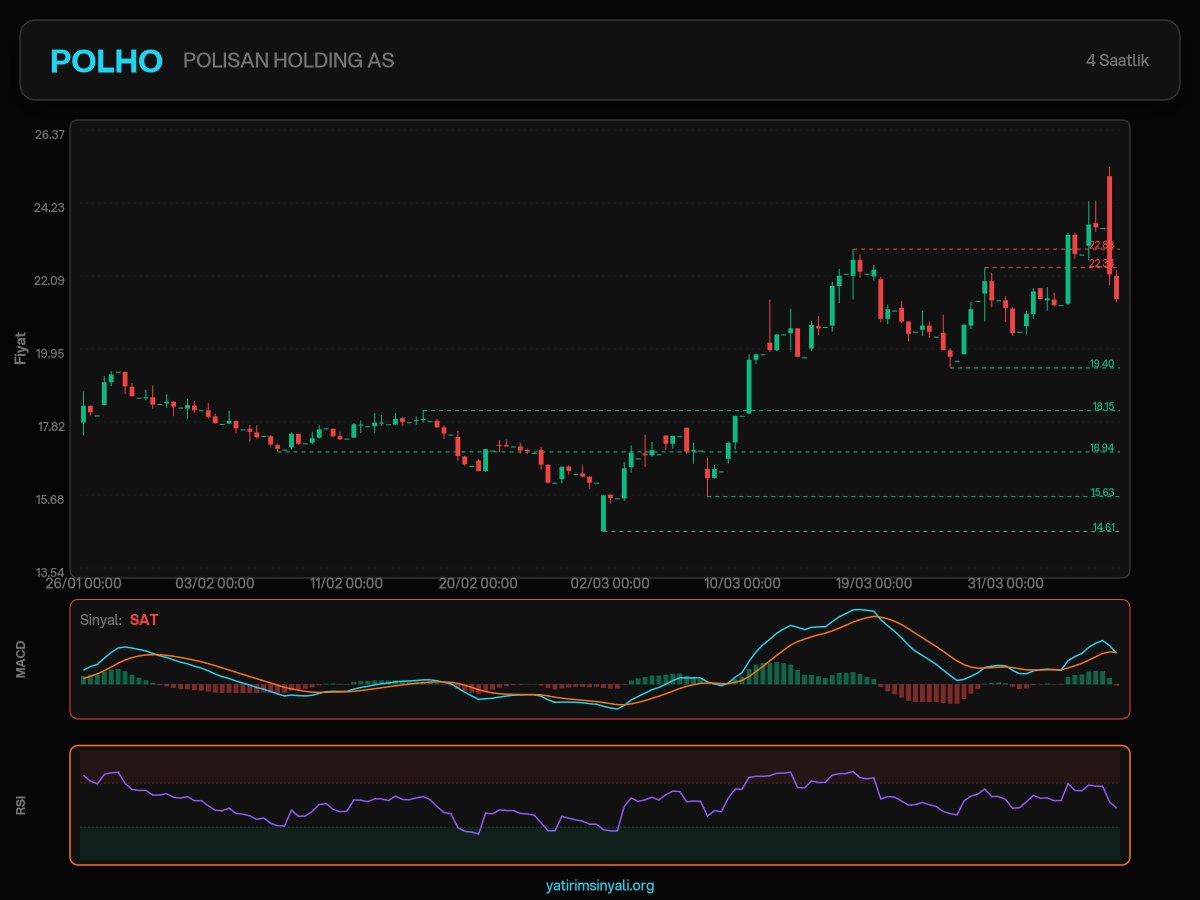The width and height of the screenshot is (1200, 900).
Task: Click the POLHO ticker symbol
Action: (x=106, y=61)
